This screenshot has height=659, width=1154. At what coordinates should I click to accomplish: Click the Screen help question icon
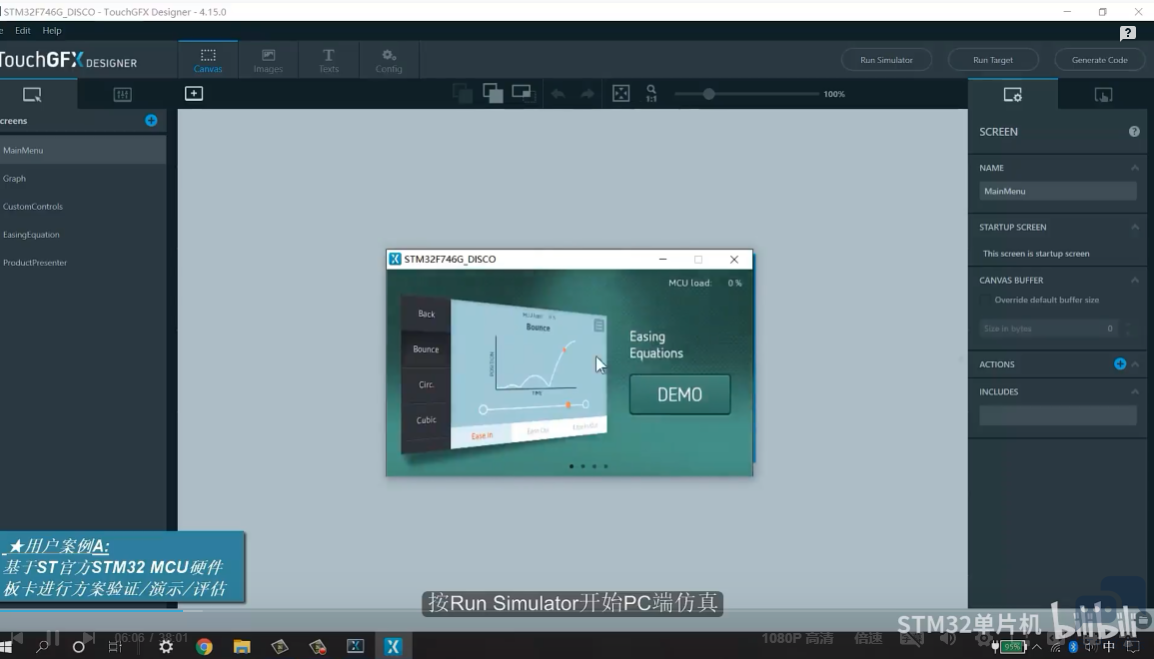[x=1134, y=132]
